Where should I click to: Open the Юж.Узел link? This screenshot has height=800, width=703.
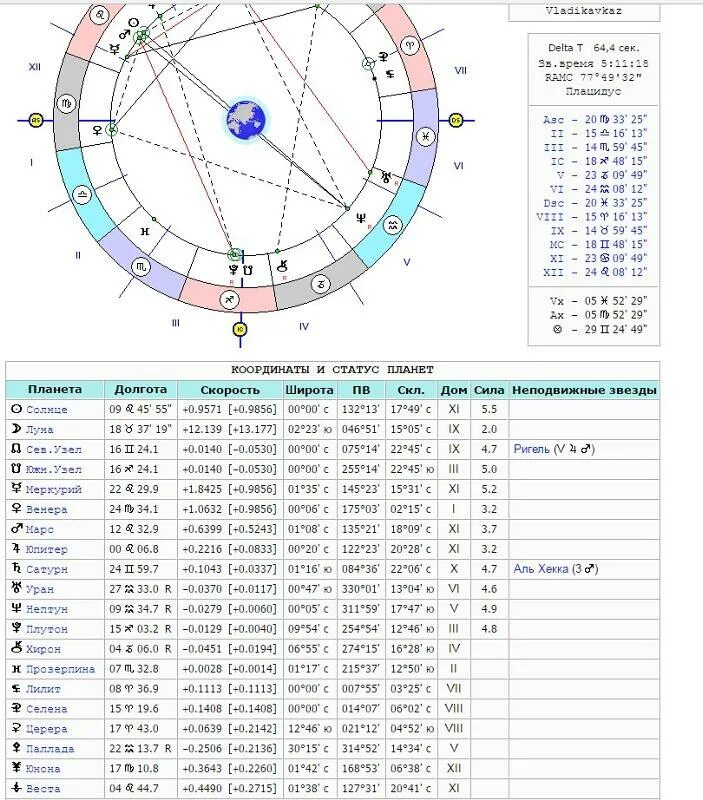click(x=54, y=469)
